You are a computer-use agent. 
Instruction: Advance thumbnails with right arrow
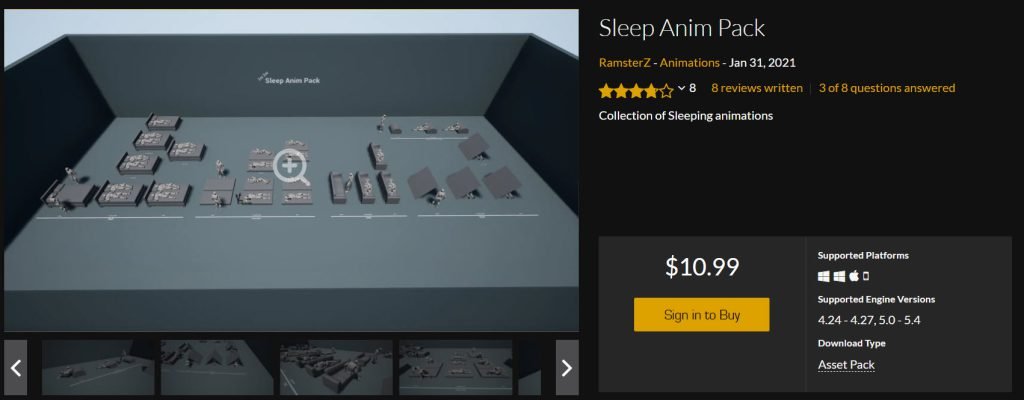(567, 367)
